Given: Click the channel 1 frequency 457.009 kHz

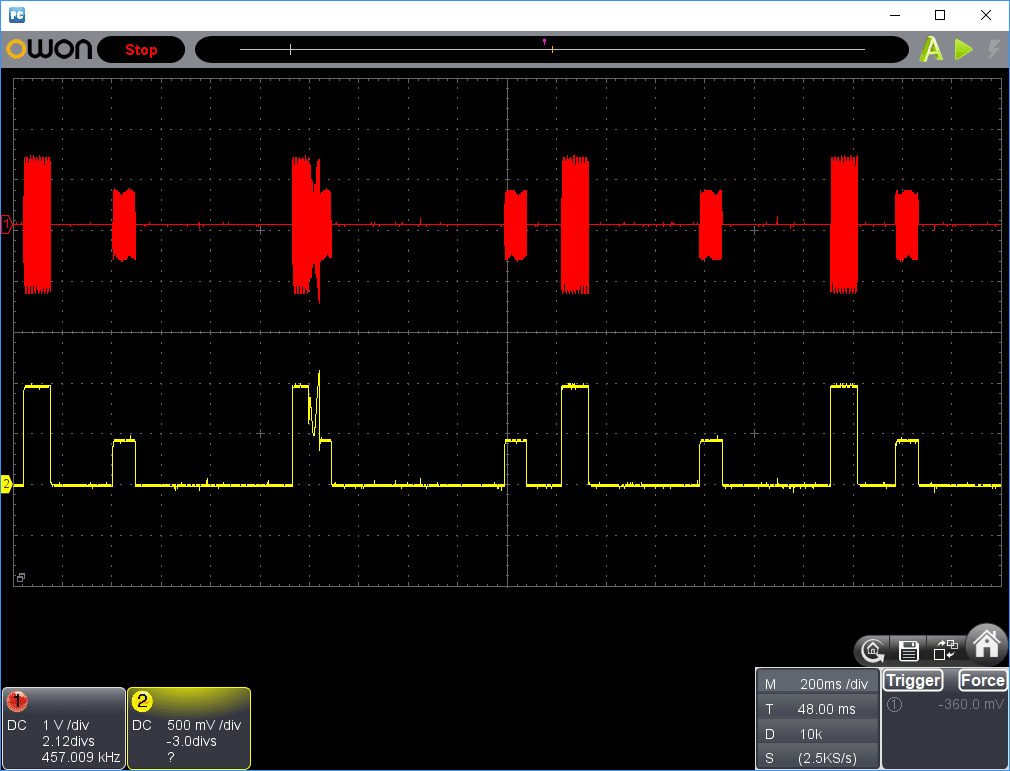Looking at the screenshot, I should [x=81, y=757].
